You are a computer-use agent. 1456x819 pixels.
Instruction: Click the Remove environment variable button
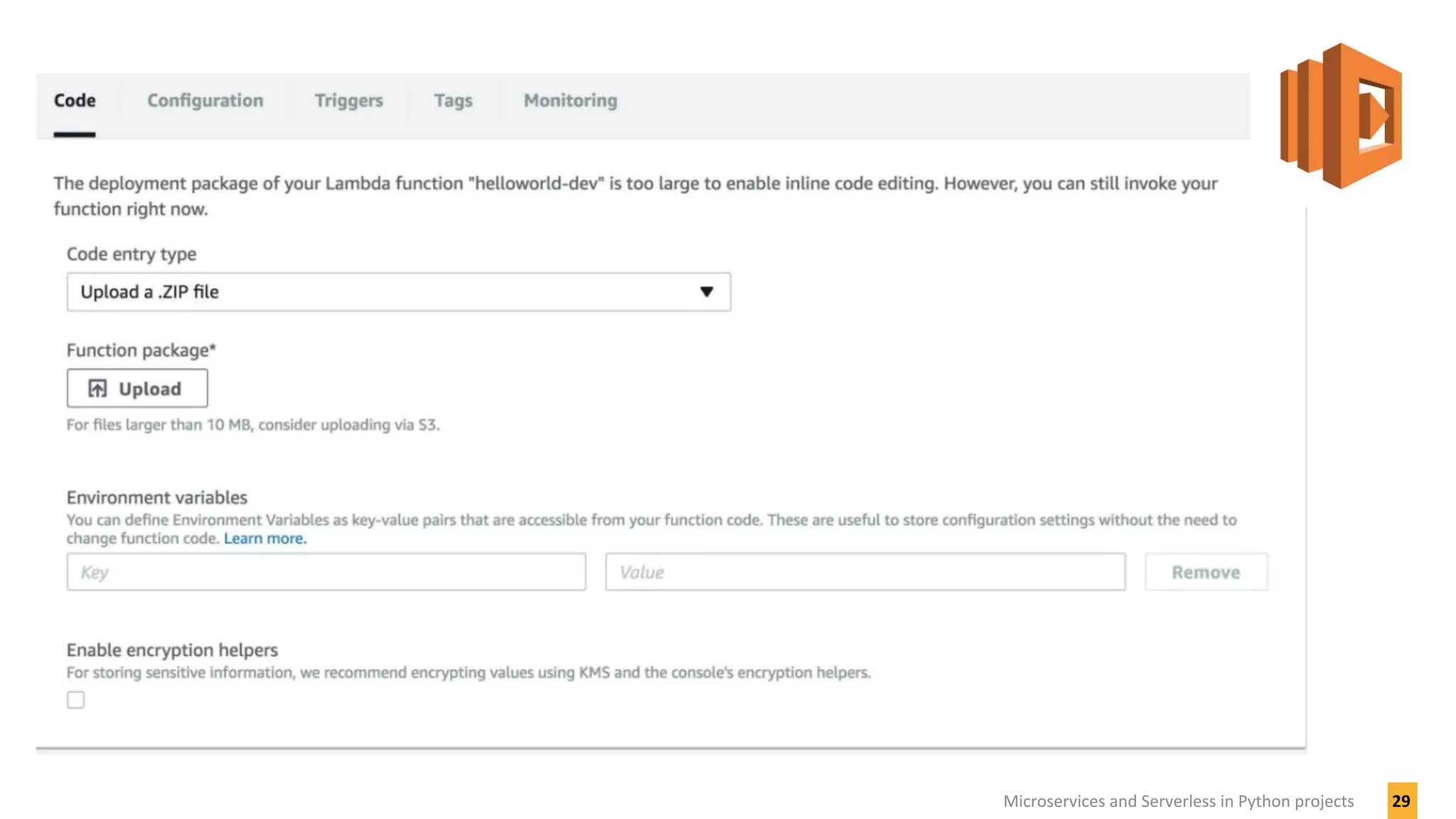coord(1205,572)
